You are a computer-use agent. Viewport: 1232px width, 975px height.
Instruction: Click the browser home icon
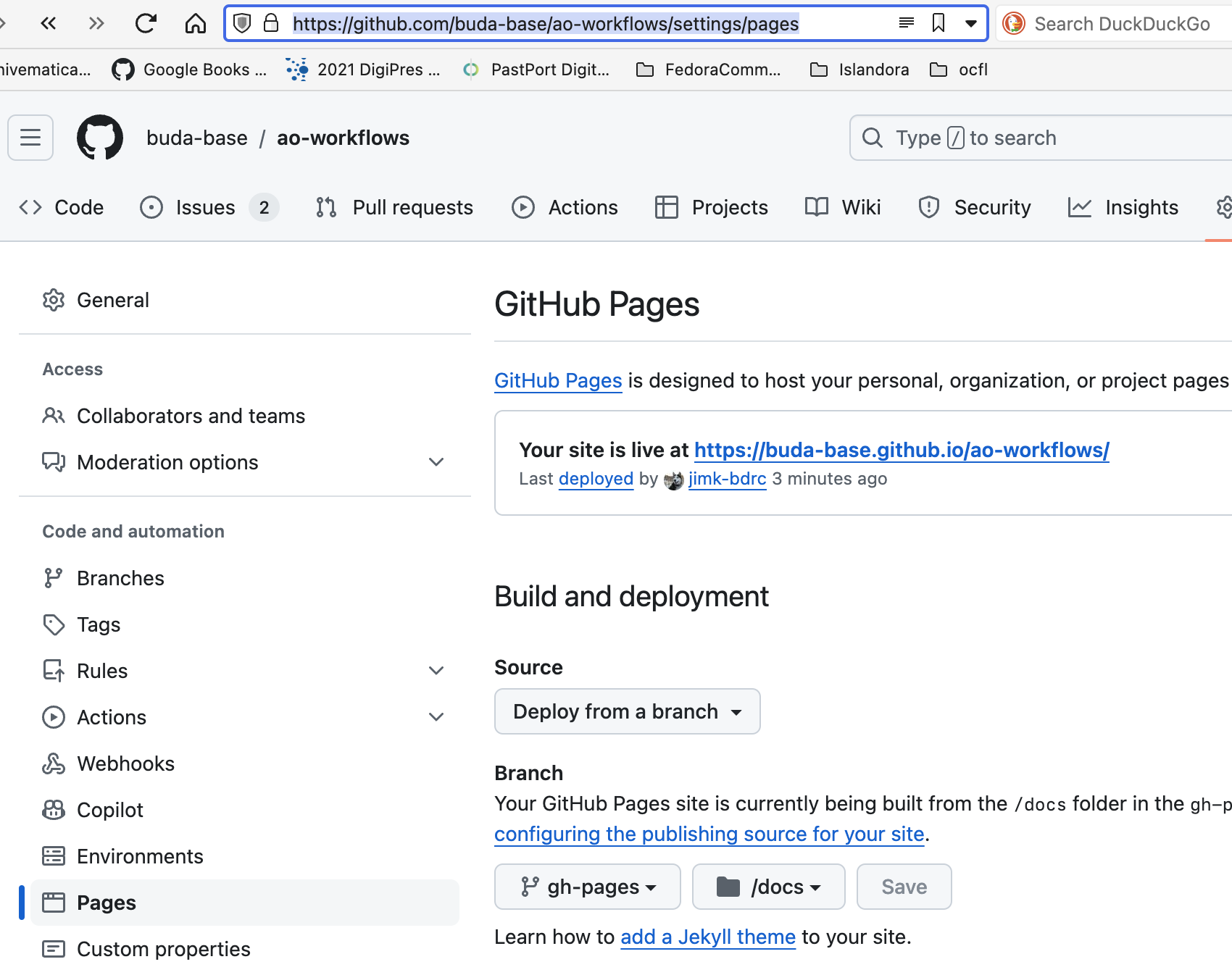coord(194,22)
